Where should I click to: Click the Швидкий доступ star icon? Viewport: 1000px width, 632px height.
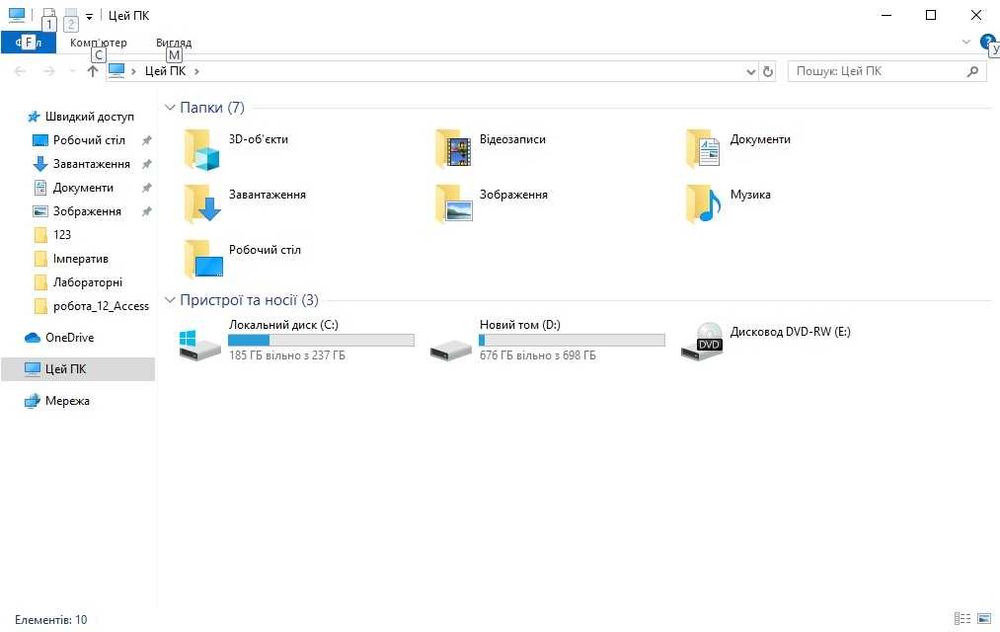34,117
